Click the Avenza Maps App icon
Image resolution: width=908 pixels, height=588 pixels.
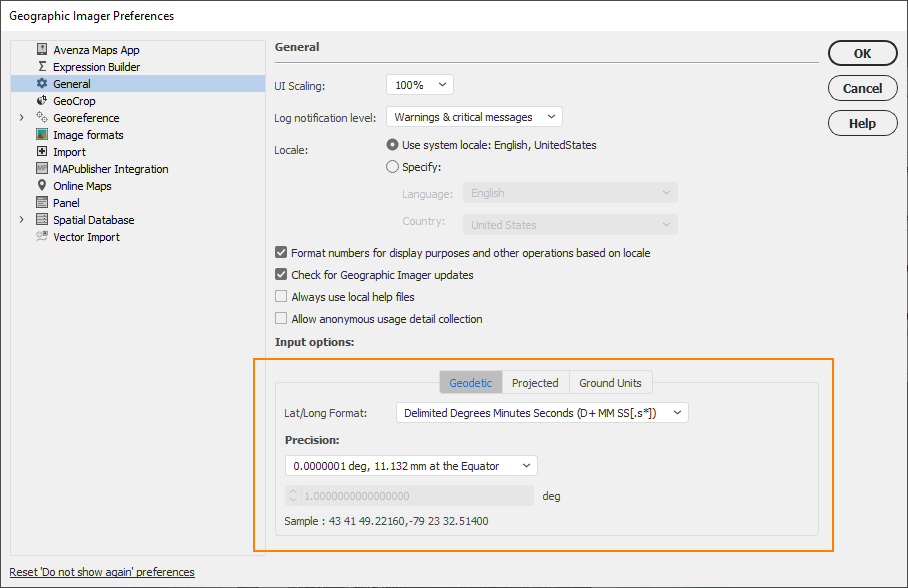pos(42,49)
